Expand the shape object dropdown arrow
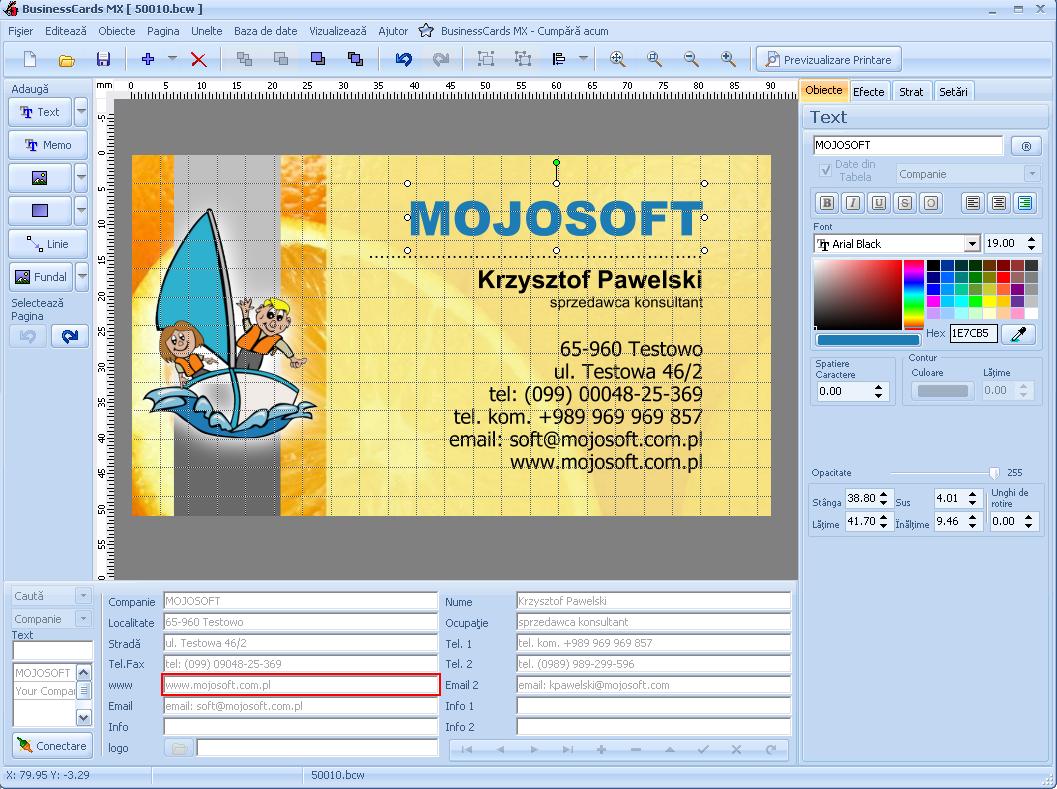The image size is (1057, 789). pyautogui.click(x=81, y=211)
